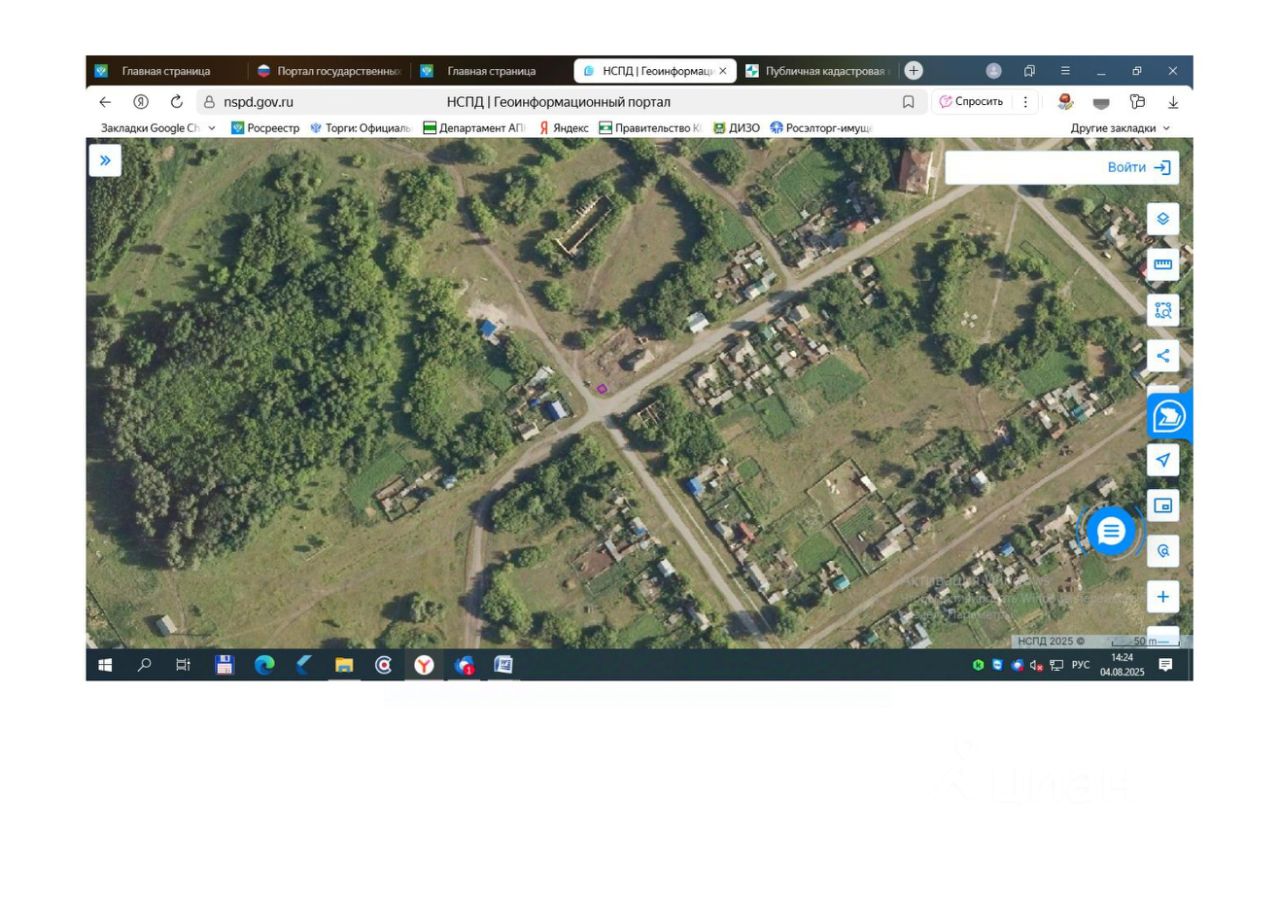1280x904 pixels.
Task: Reload the nspd.gov.ru page
Action: click(x=177, y=102)
